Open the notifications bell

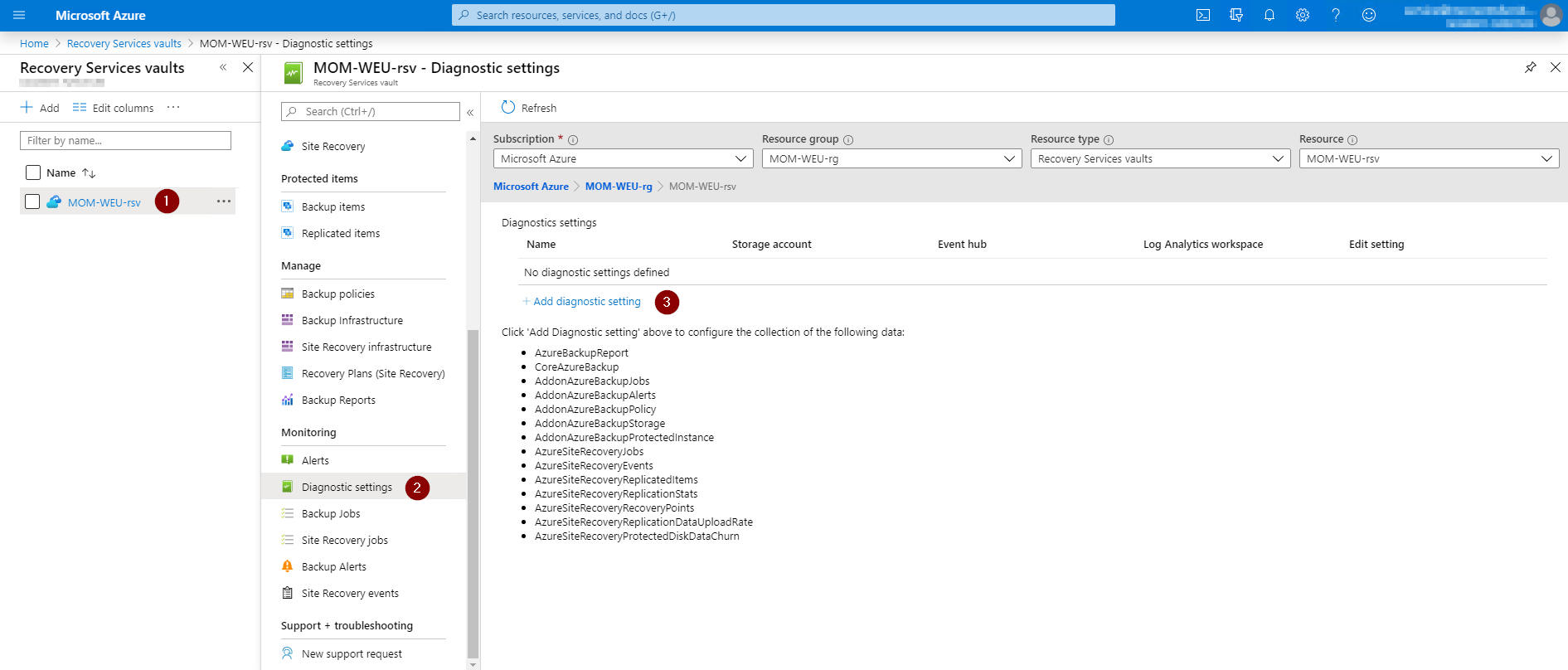coord(1269,15)
